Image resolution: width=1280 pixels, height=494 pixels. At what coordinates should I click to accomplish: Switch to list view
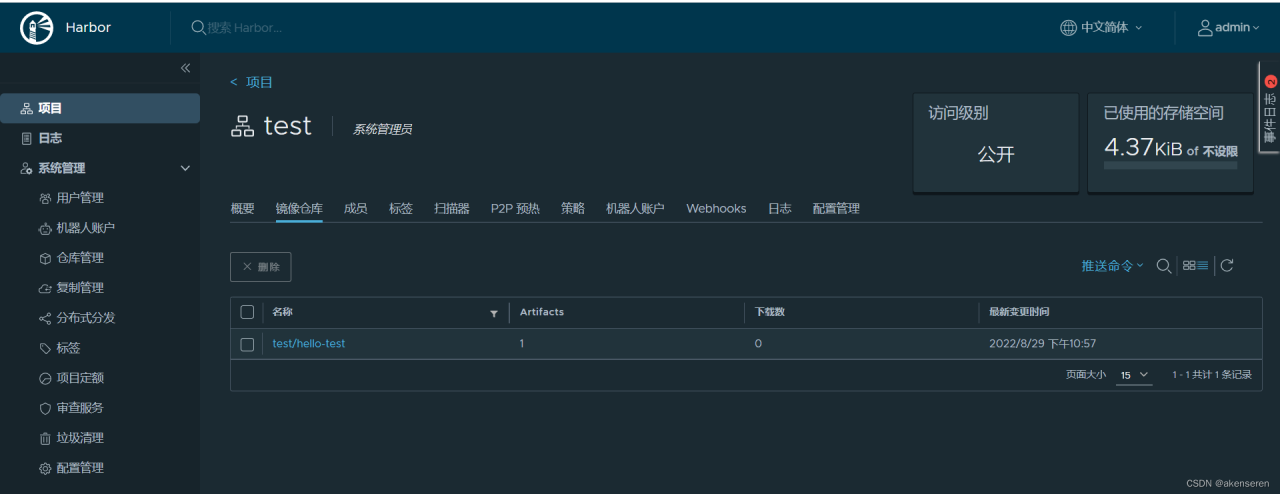[x=1203, y=265]
